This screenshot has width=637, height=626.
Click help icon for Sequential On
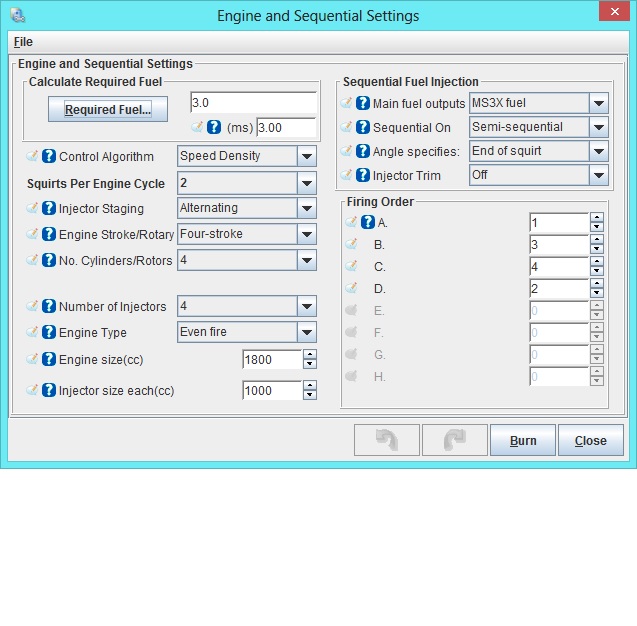pos(363,128)
